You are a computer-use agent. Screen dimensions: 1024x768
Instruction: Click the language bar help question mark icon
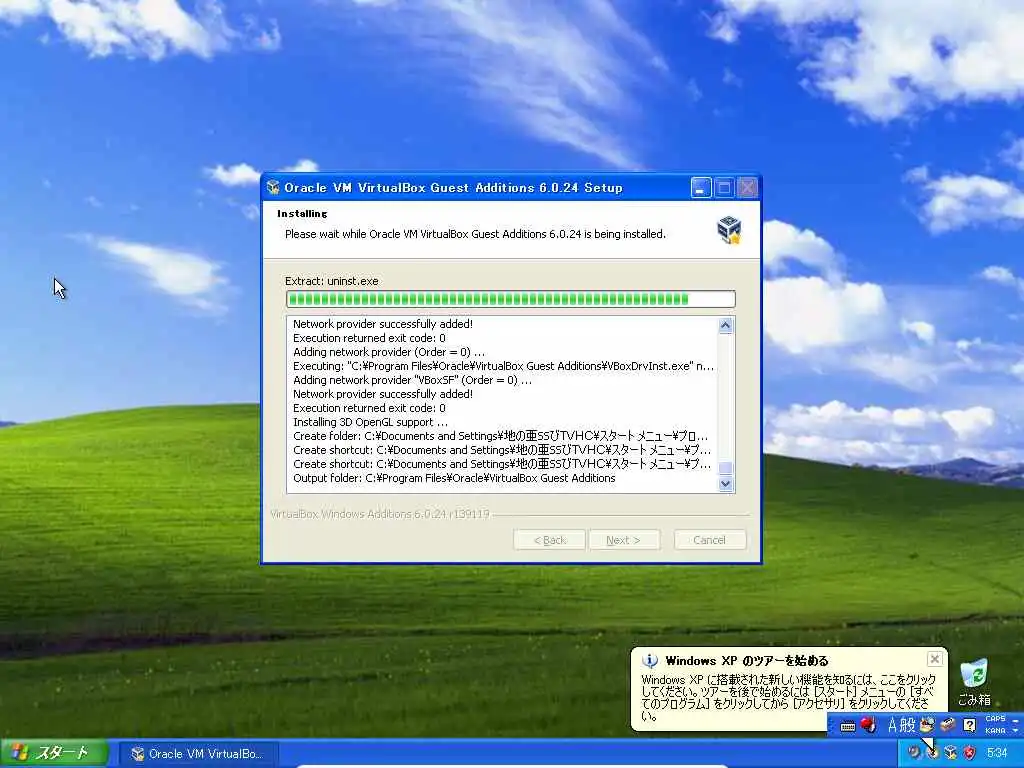[x=969, y=724]
